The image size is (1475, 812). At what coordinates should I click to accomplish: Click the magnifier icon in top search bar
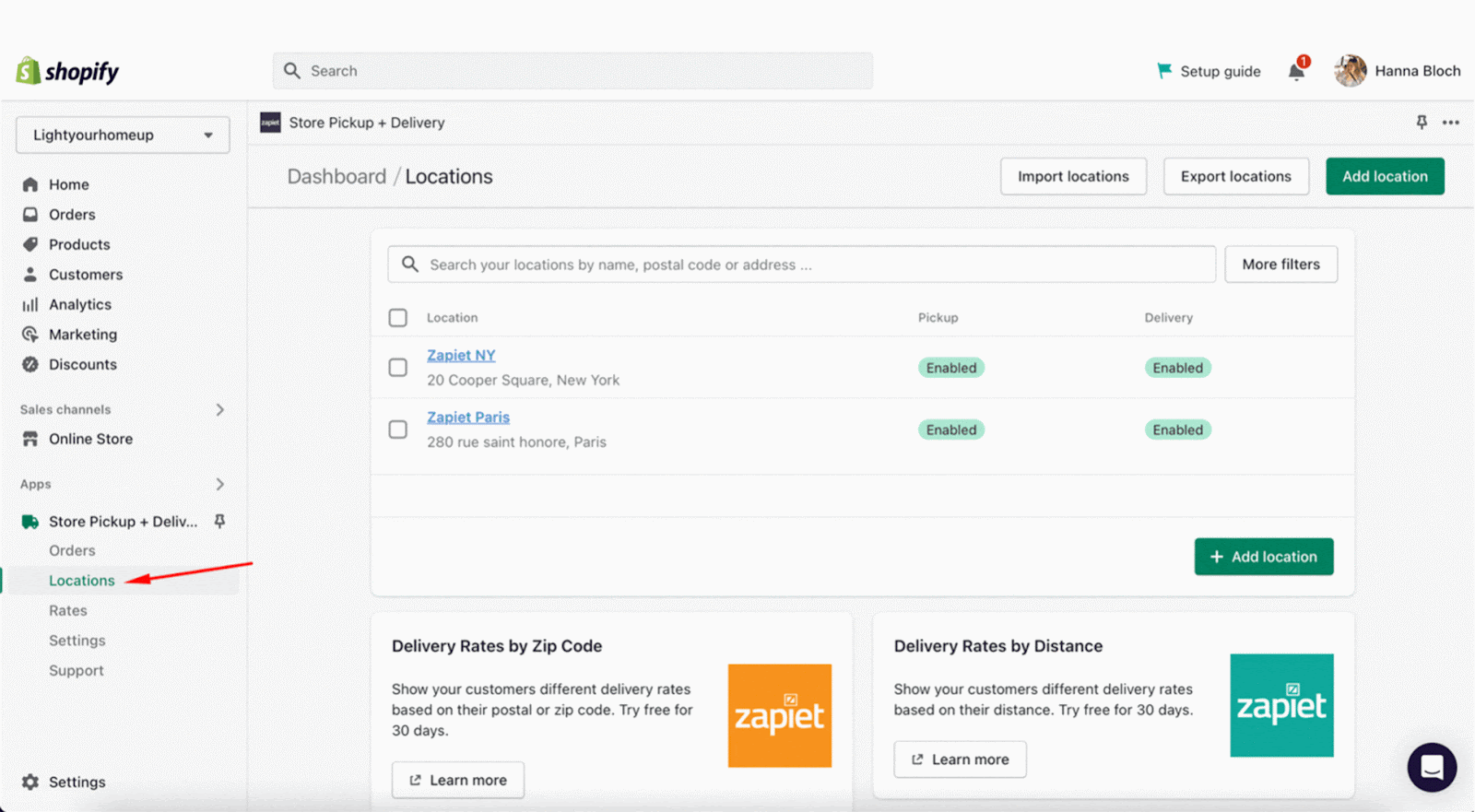292,71
